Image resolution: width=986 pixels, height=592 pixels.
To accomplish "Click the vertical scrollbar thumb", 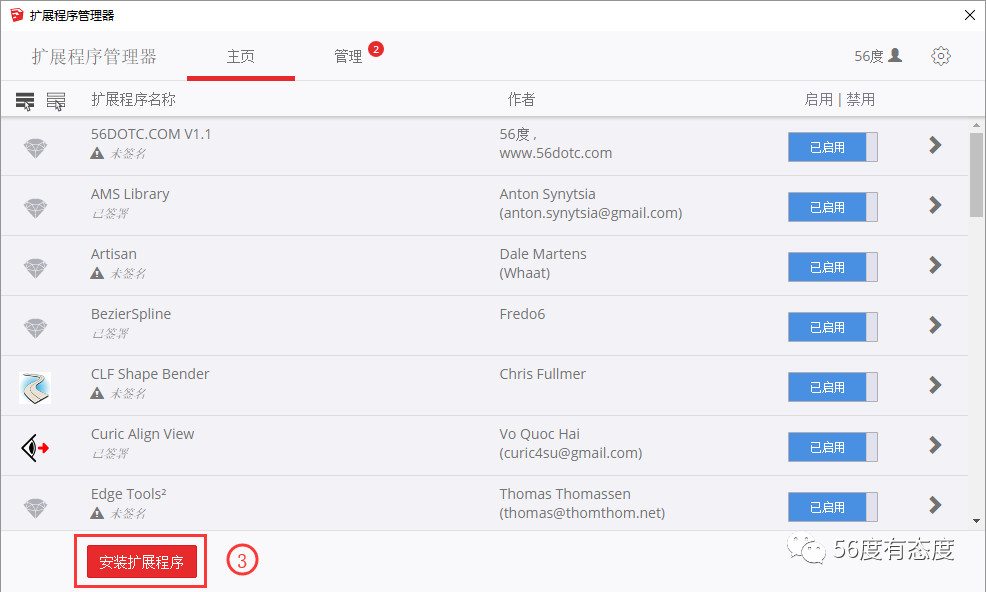I will pos(976,175).
